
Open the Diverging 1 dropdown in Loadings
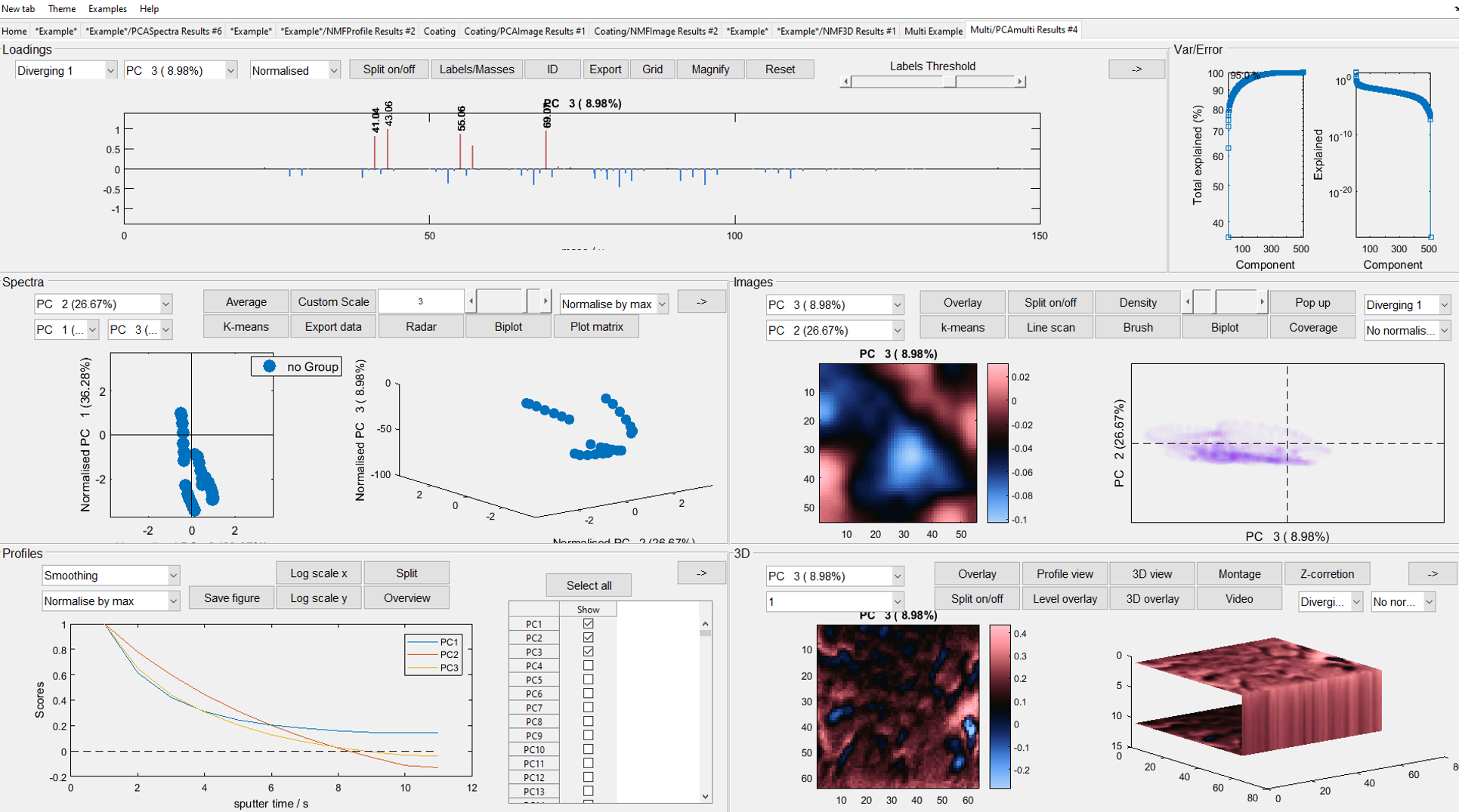click(66, 70)
